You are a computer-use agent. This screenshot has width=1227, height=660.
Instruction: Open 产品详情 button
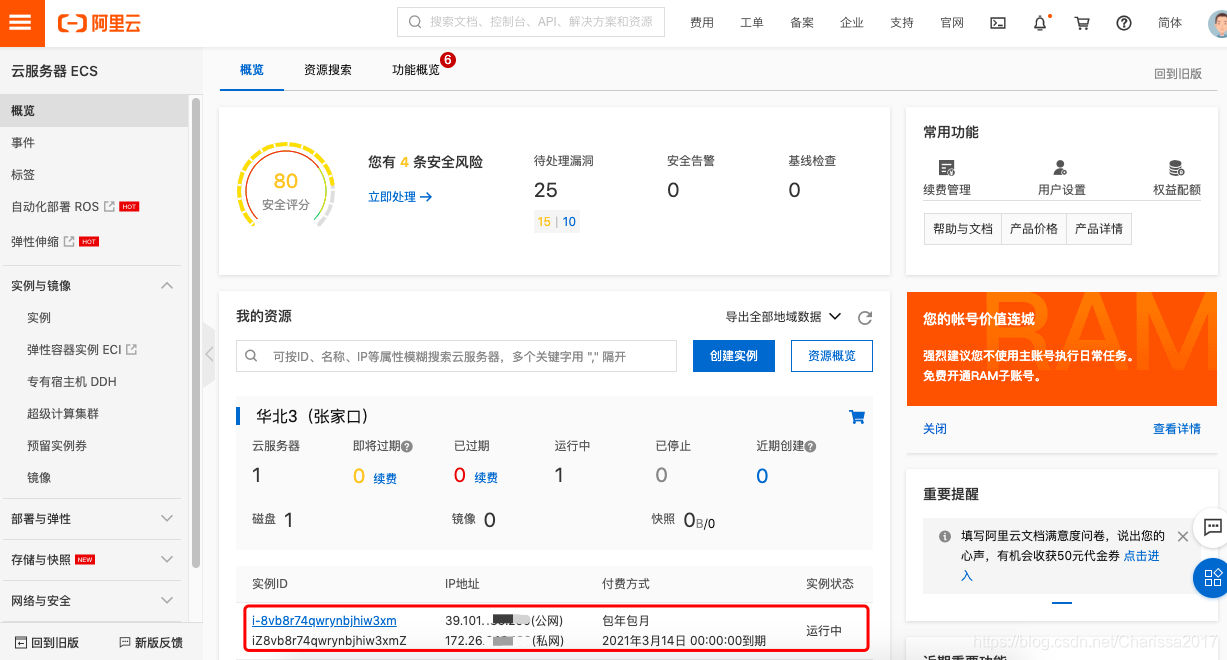tap(1099, 229)
